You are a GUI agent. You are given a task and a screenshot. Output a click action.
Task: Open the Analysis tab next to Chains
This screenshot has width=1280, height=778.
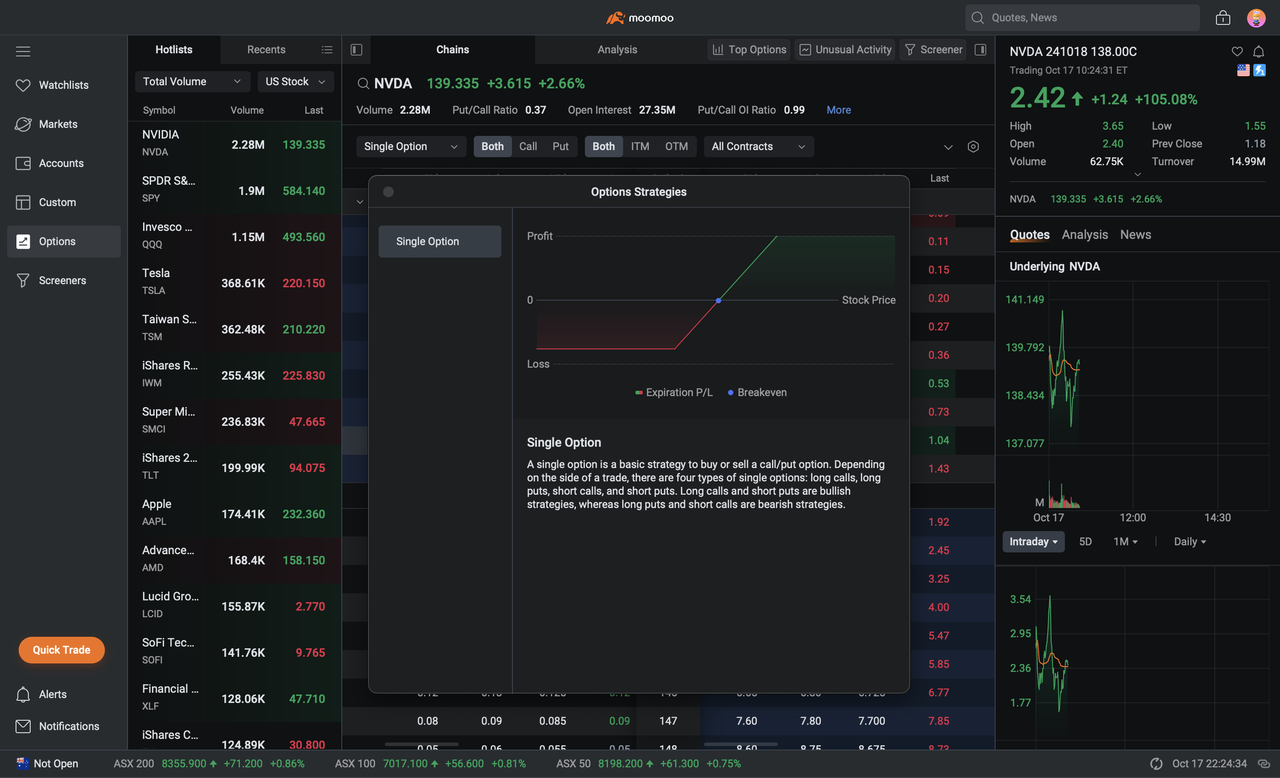click(617, 50)
